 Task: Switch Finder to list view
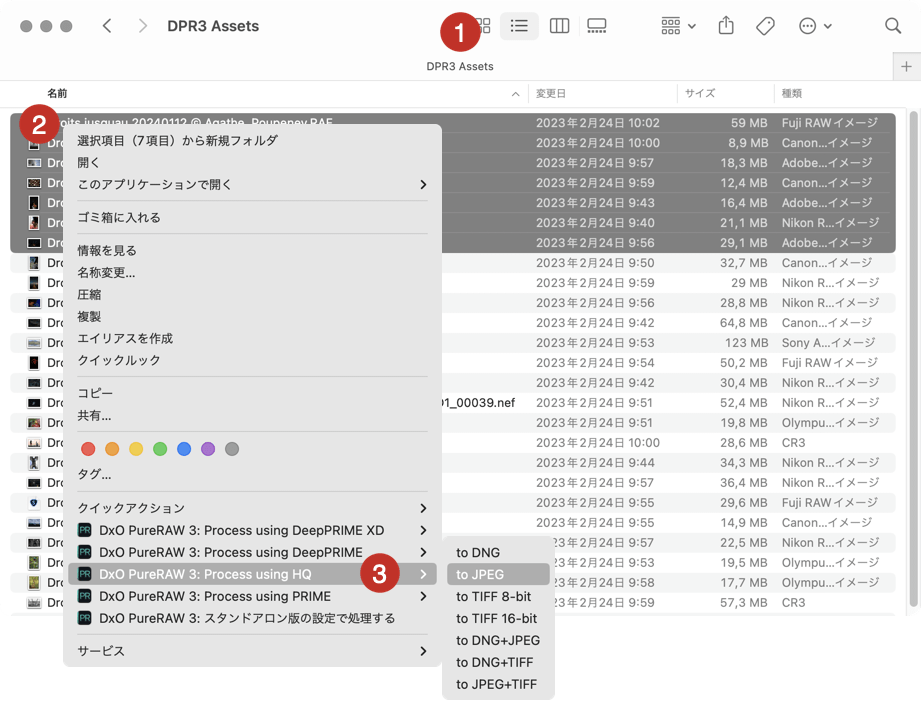(519, 26)
